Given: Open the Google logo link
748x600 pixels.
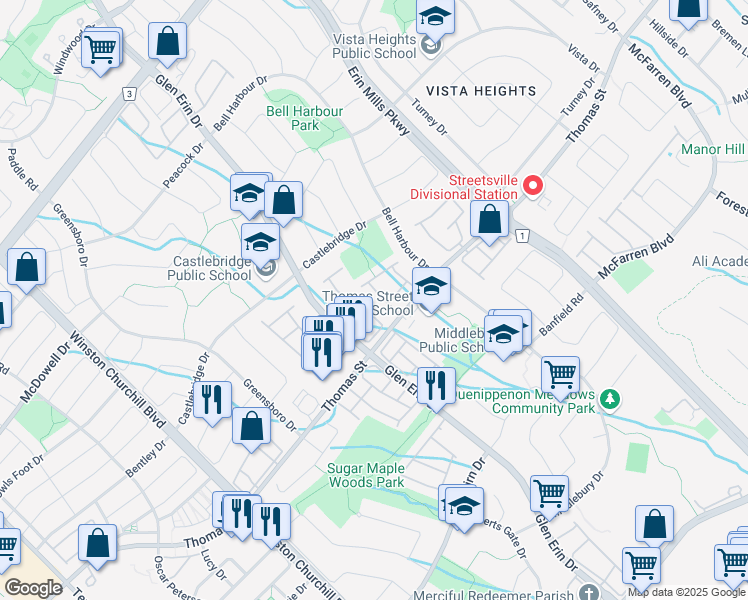Looking at the screenshot, I should [x=33, y=588].
